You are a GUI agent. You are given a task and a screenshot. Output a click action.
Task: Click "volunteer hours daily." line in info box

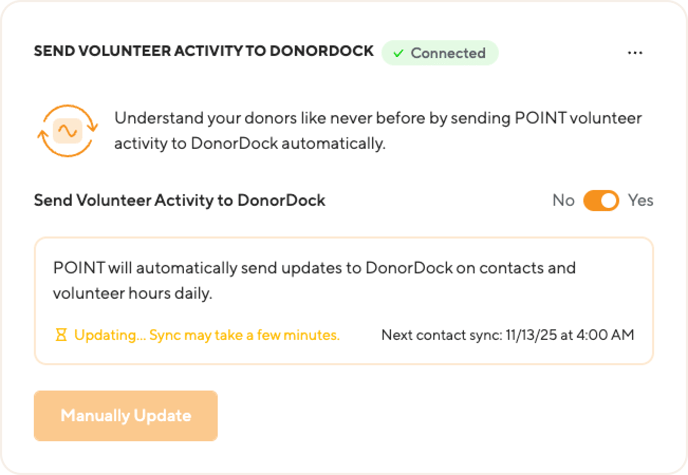(x=135, y=295)
